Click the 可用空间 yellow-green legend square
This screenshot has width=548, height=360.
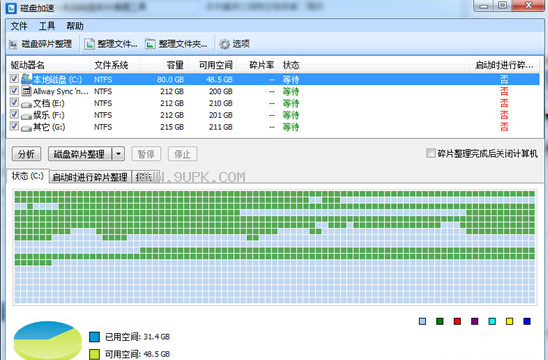coord(94,354)
